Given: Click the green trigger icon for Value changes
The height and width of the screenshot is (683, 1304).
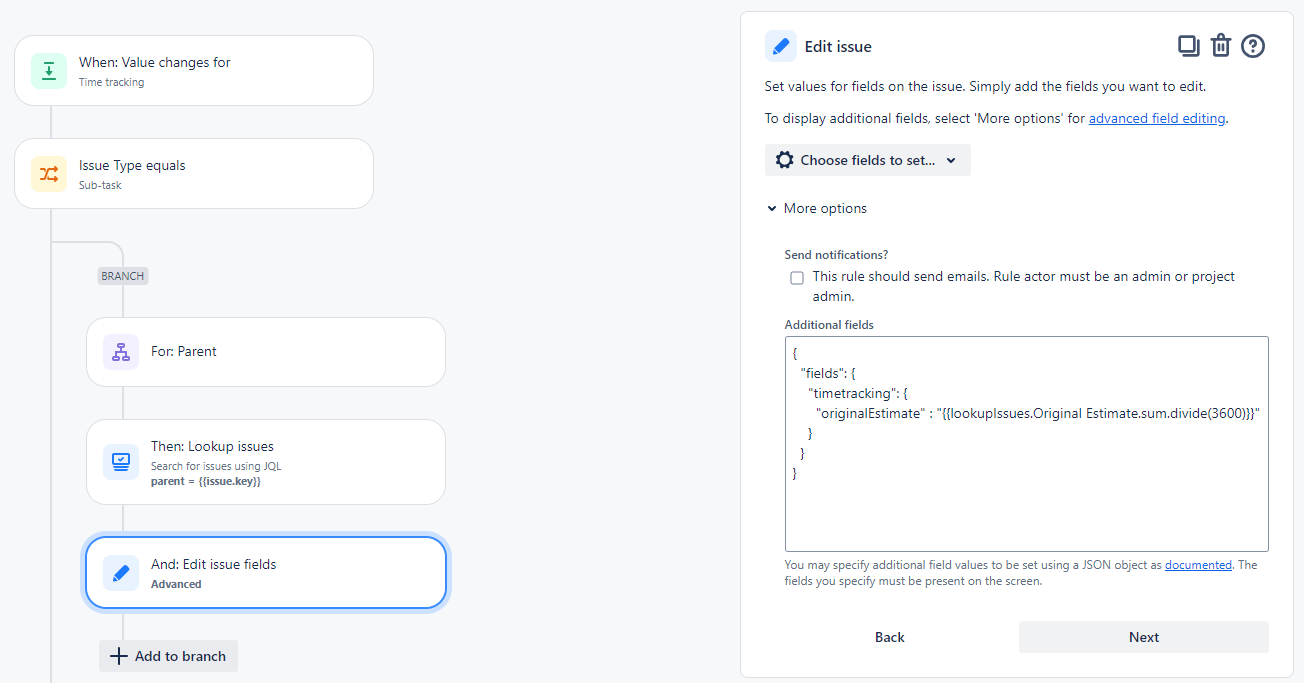Looking at the screenshot, I should tap(49, 71).
